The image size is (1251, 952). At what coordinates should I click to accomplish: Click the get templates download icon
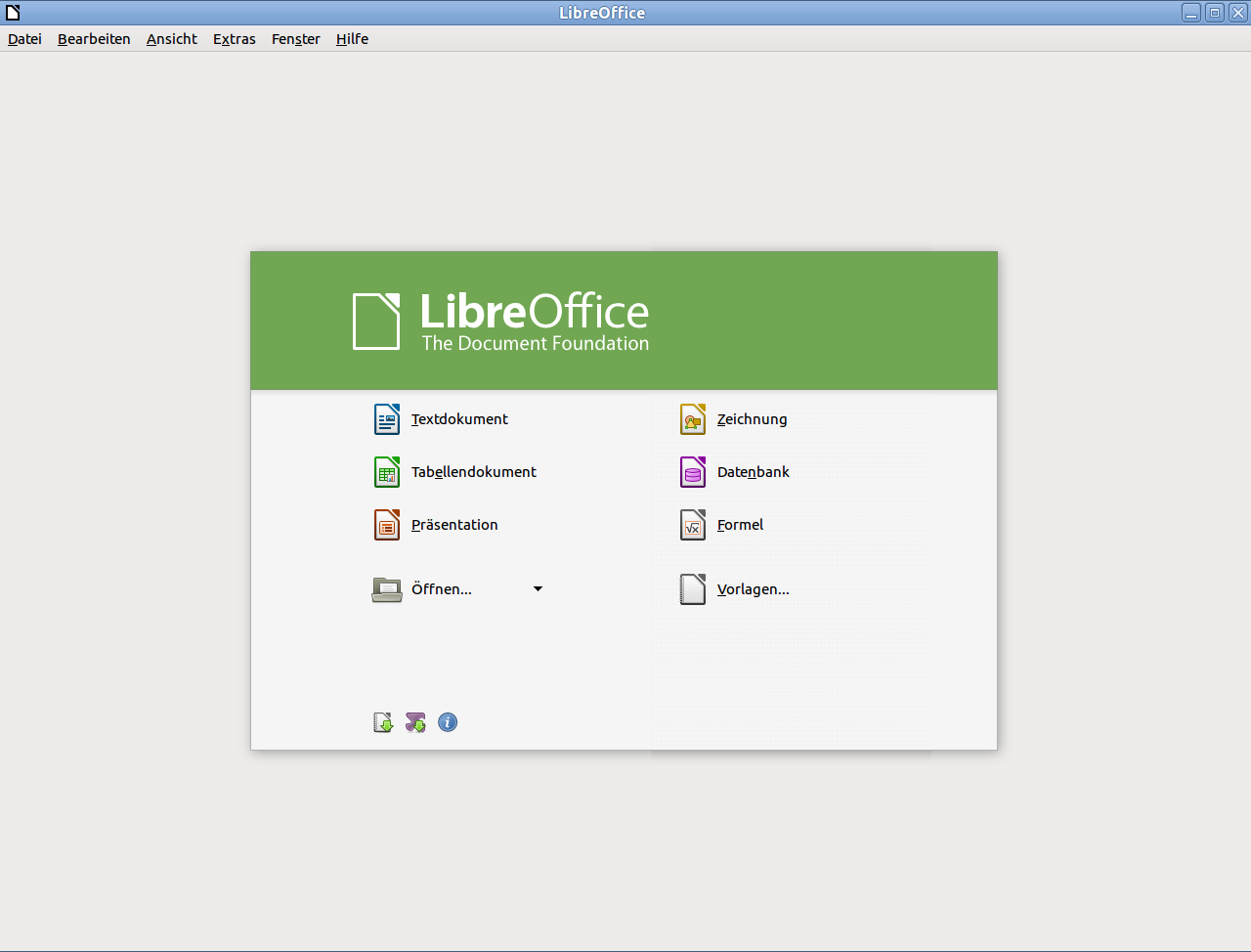click(x=383, y=722)
